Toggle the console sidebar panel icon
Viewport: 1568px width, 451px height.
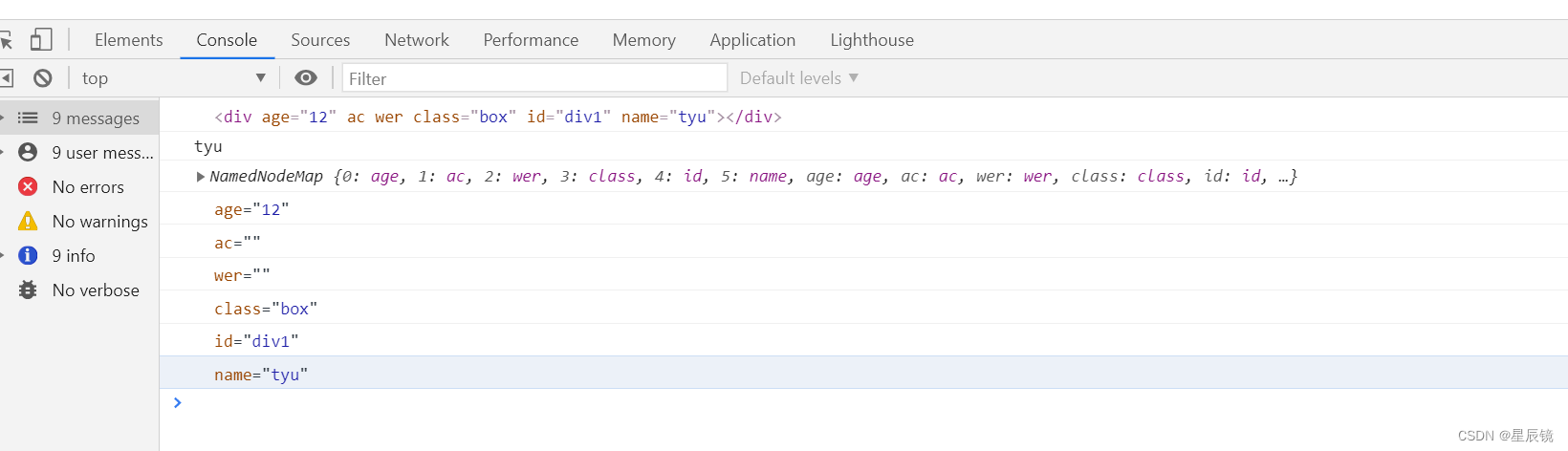[x=7, y=78]
